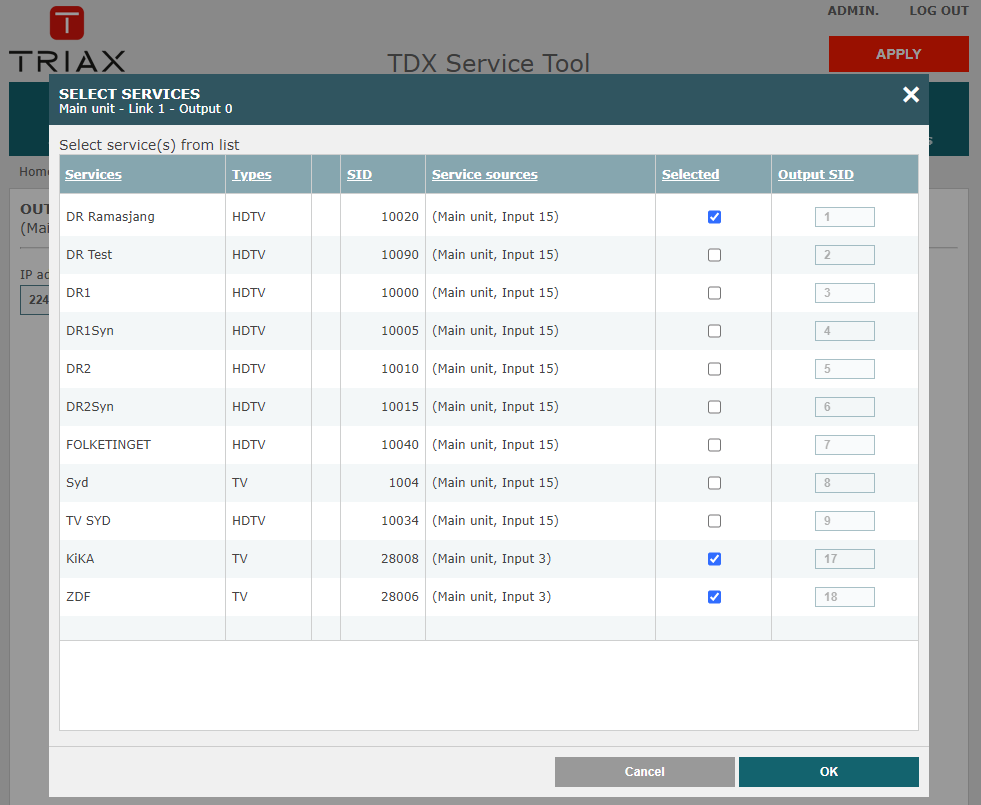Sort by Types column header
The width and height of the screenshot is (981, 805).
[x=252, y=175]
